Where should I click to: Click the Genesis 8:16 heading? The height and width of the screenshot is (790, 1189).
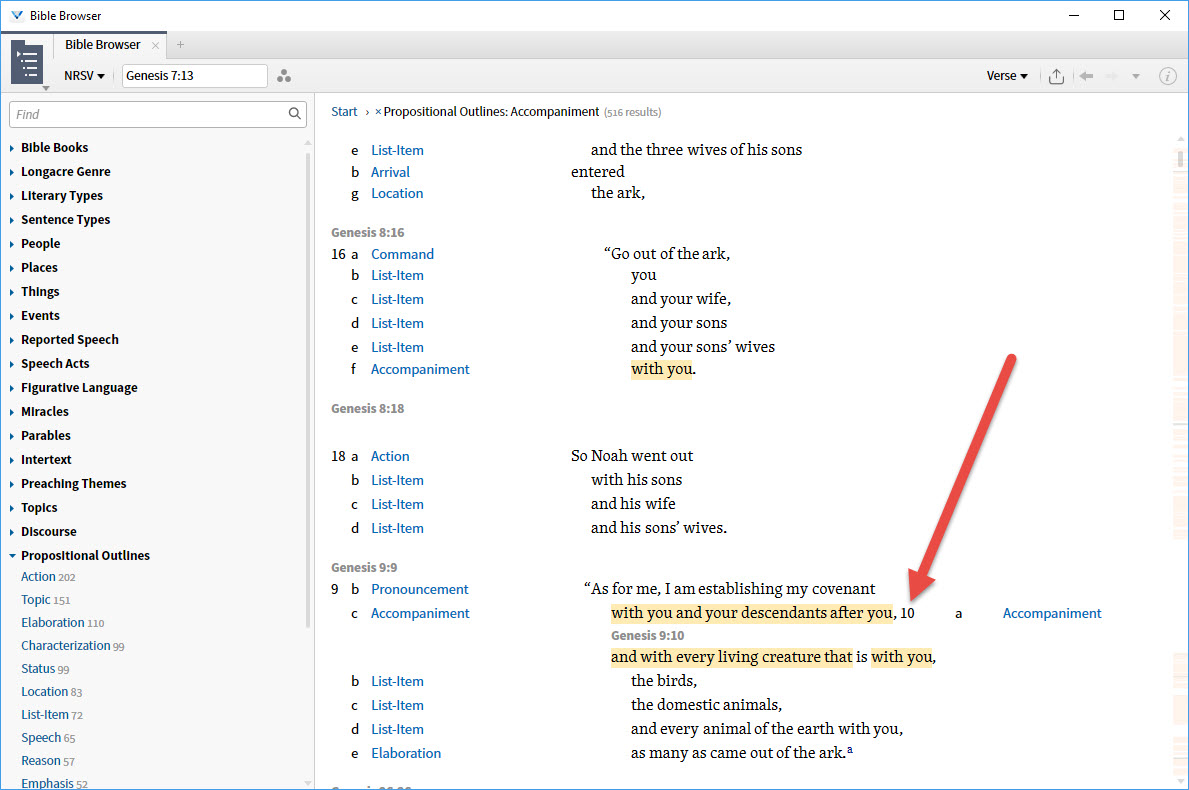[x=368, y=233]
